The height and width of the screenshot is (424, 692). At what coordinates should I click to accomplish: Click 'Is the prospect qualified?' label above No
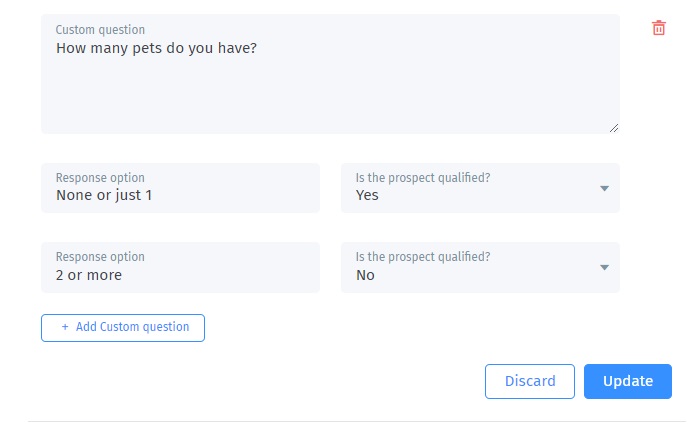click(x=423, y=257)
